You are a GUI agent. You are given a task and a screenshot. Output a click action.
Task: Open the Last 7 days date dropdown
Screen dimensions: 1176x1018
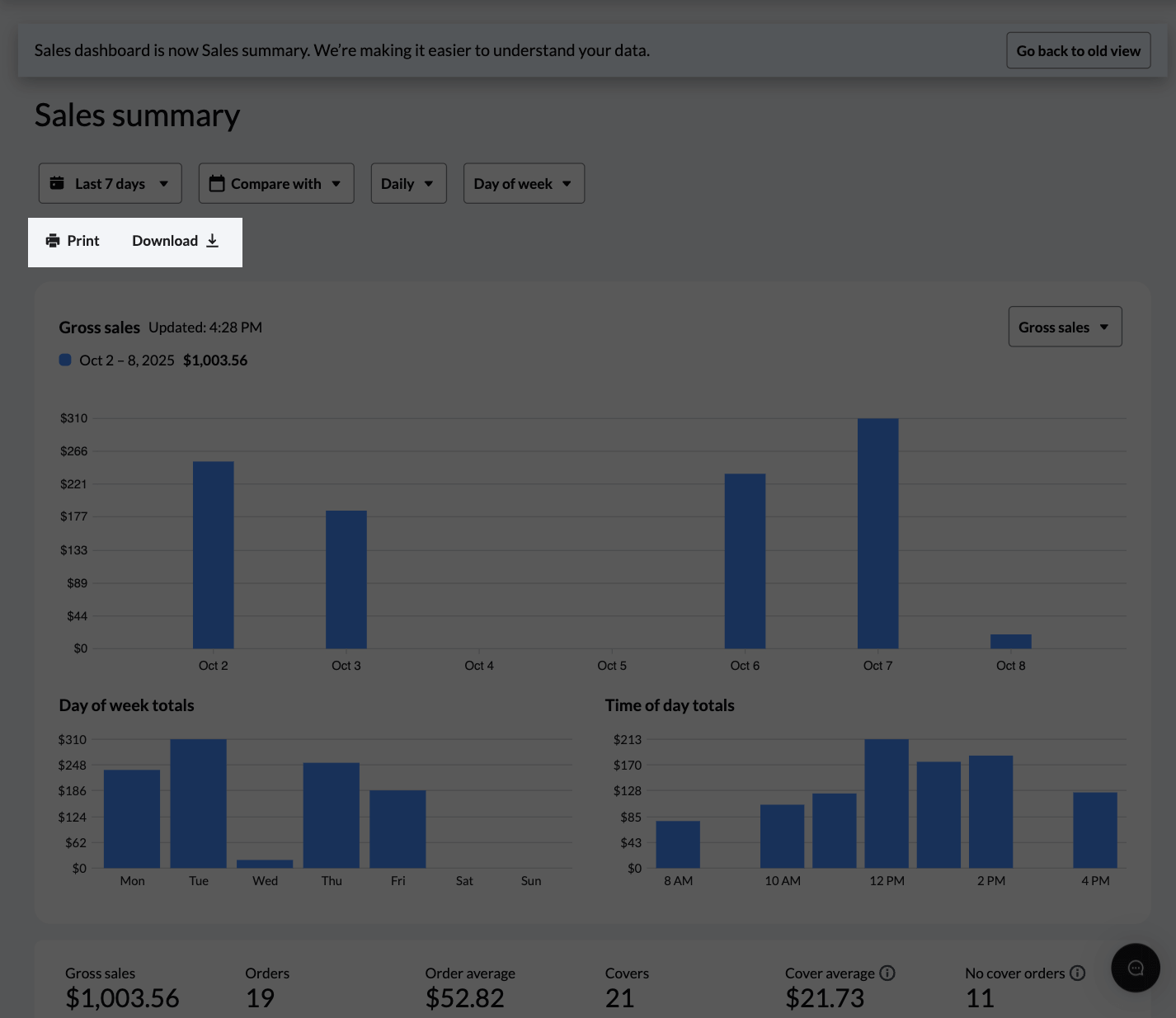click(x=110, y=183)
